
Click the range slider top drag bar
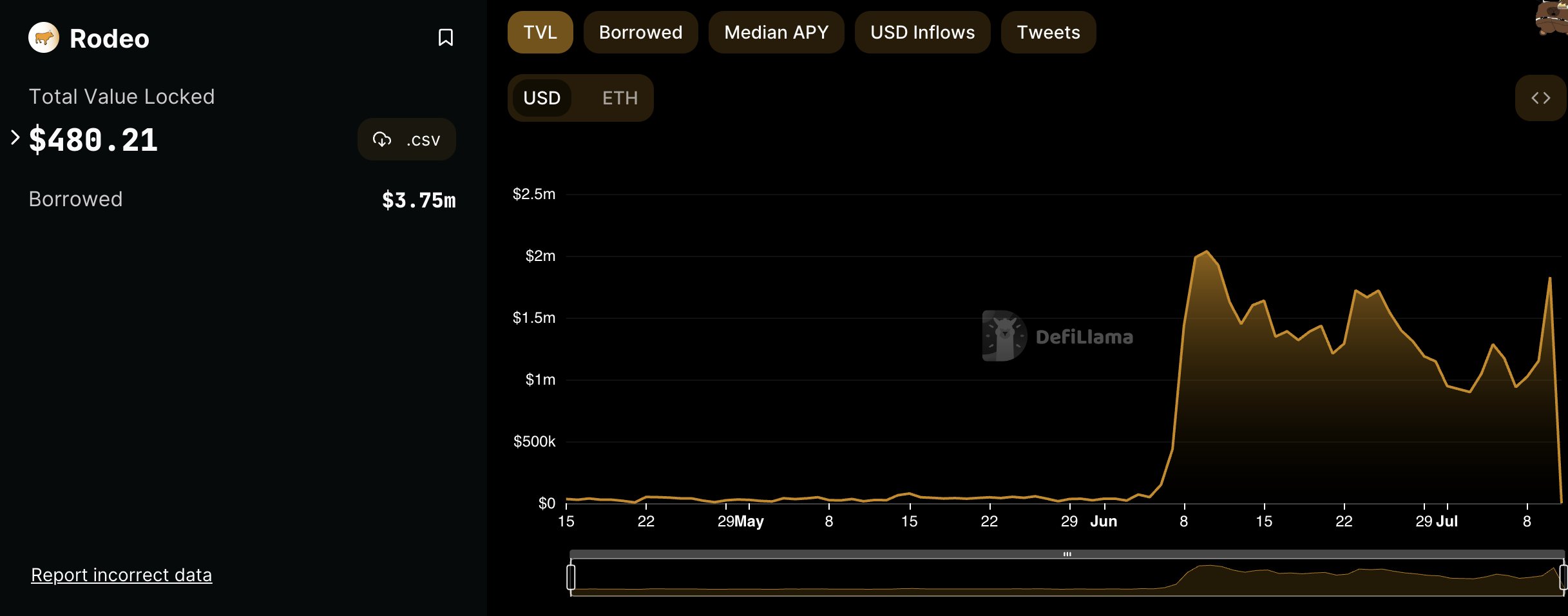click(1067, 554)
